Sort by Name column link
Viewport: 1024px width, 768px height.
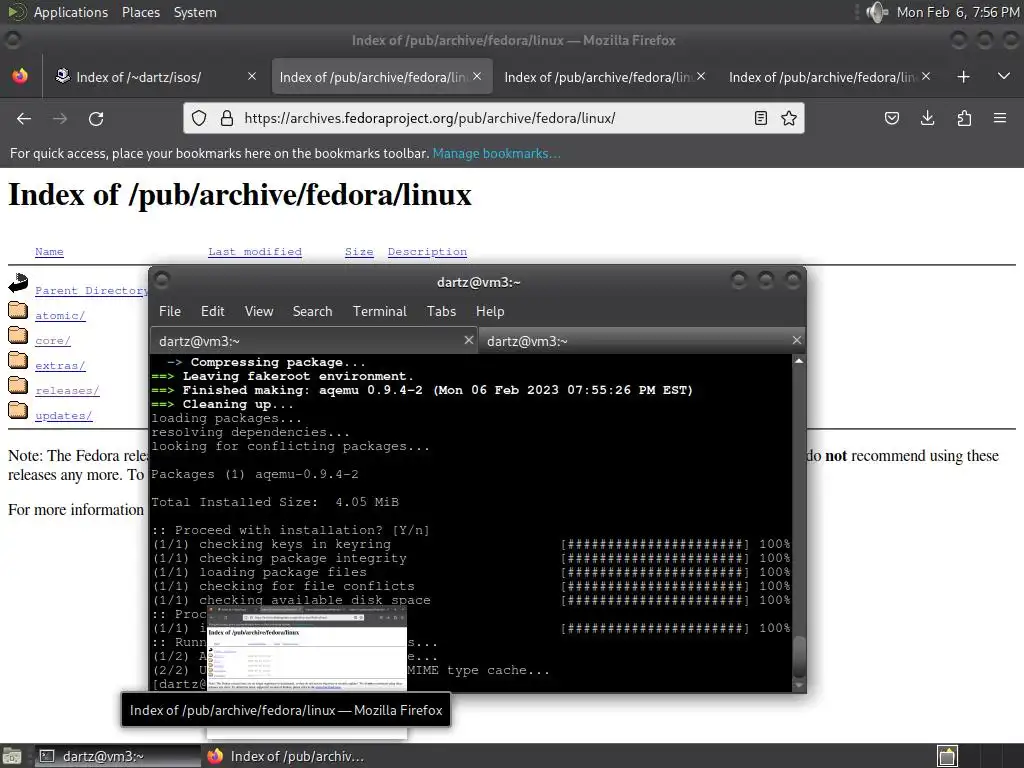pos(49,251)
